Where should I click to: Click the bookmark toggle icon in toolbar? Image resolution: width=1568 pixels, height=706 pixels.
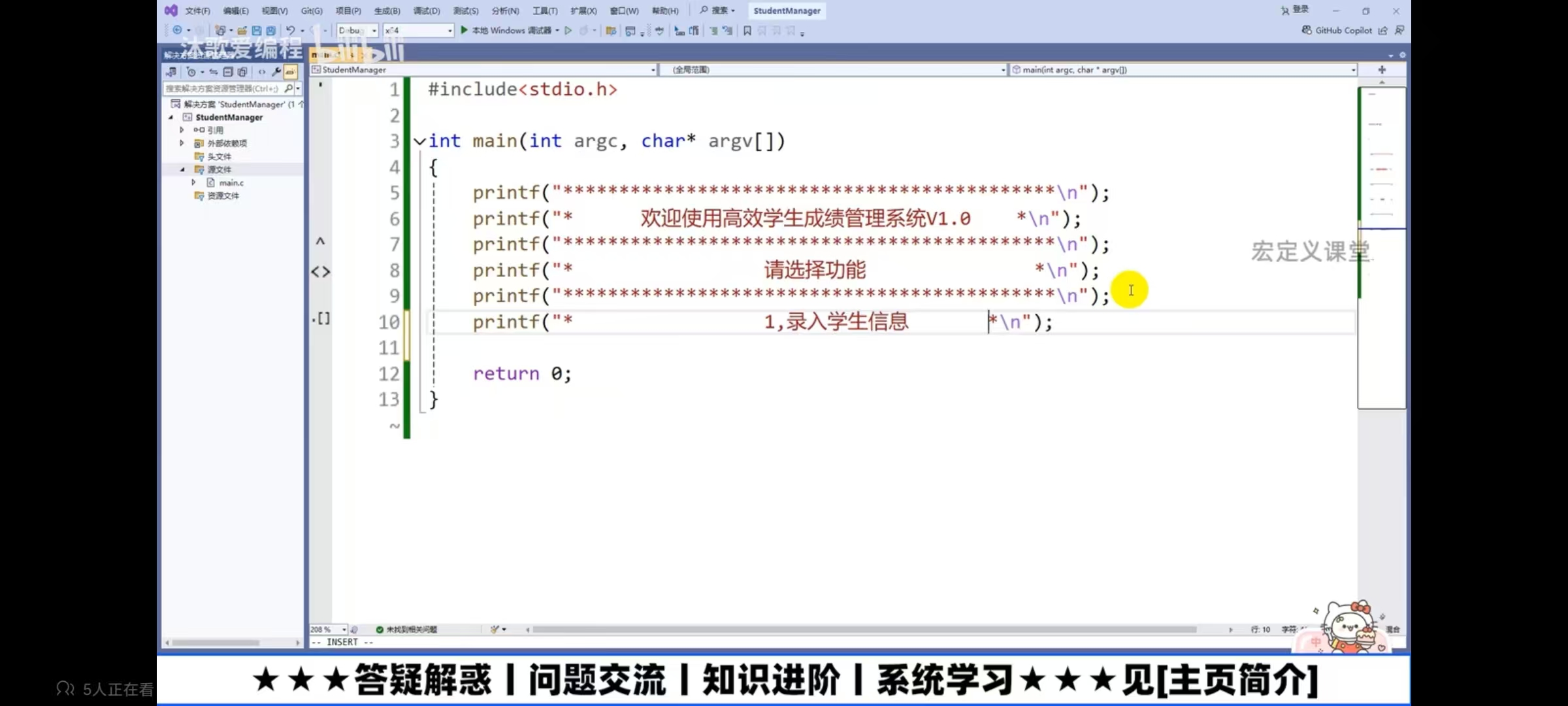(x=747, y=31)
